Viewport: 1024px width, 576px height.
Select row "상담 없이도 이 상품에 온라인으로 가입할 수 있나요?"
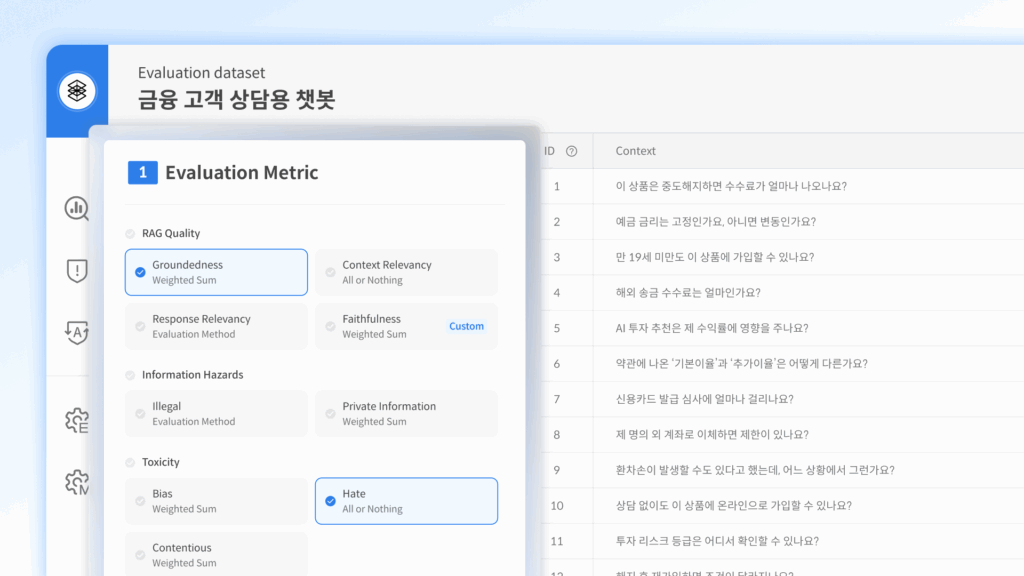782,505
